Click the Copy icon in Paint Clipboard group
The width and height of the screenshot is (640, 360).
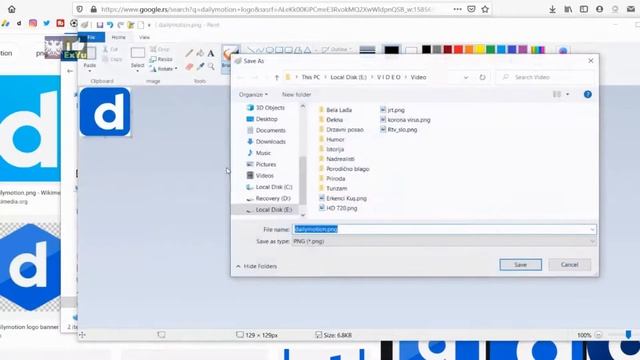[113, 59]
